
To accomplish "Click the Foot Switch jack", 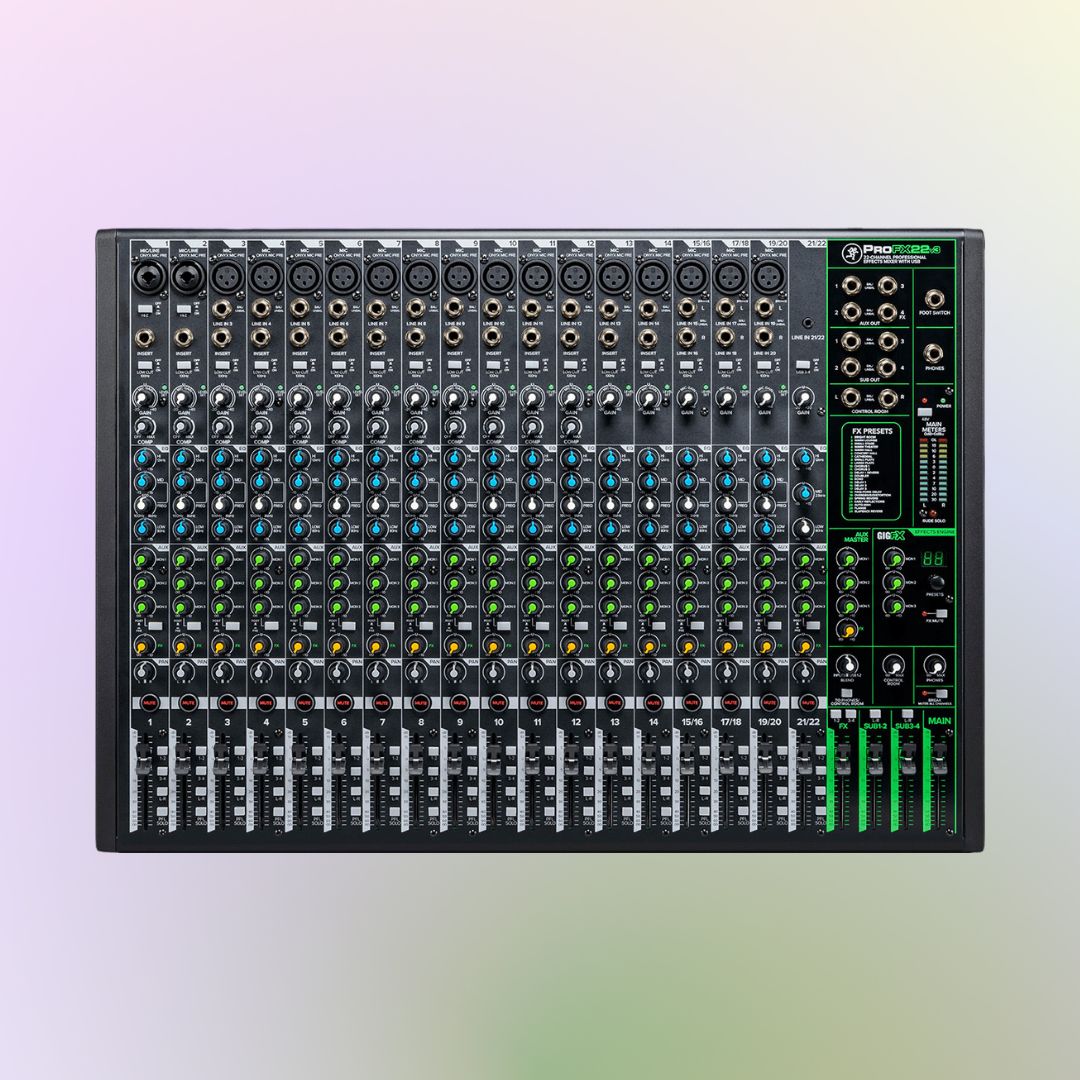I will pyautogui.click(x=937, y=298).
